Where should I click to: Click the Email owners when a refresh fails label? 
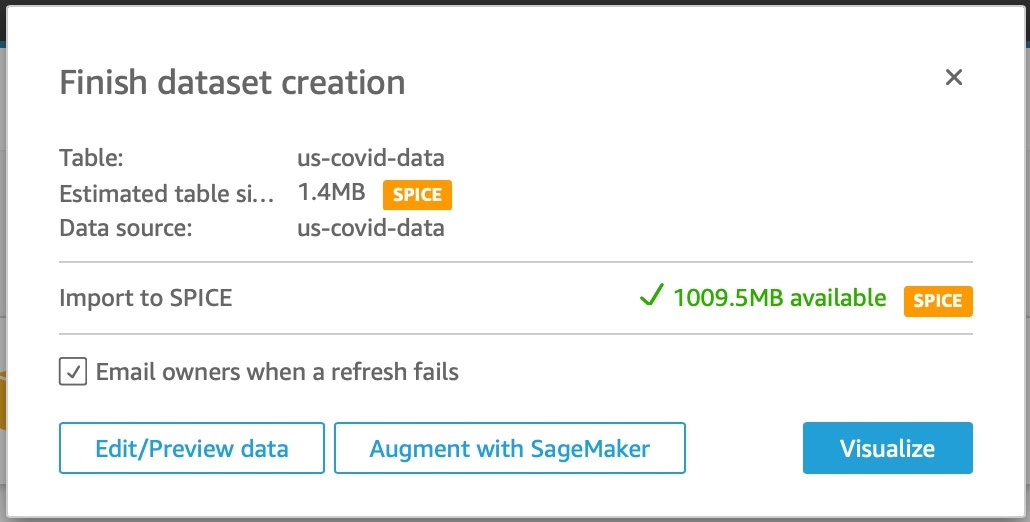coord(277,372)
